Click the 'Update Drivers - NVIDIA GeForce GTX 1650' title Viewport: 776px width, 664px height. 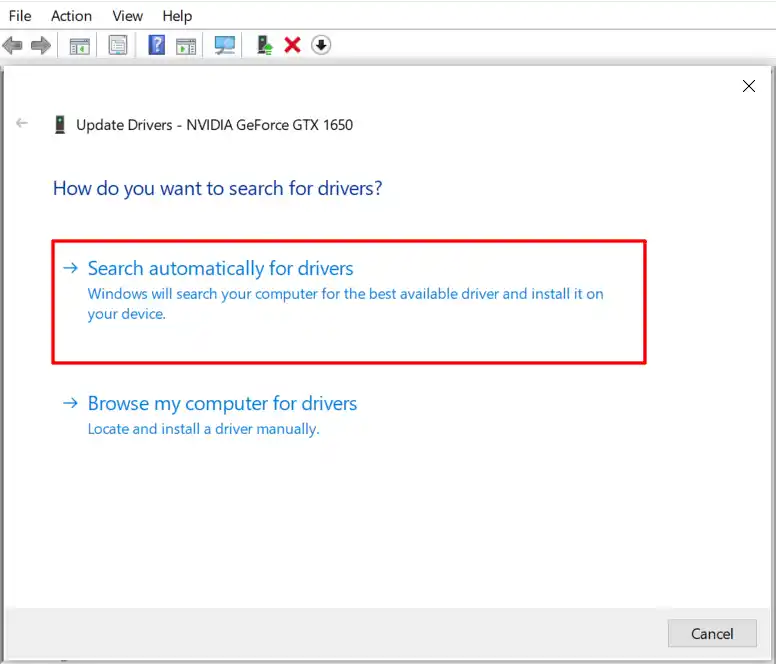coord(214,125)
